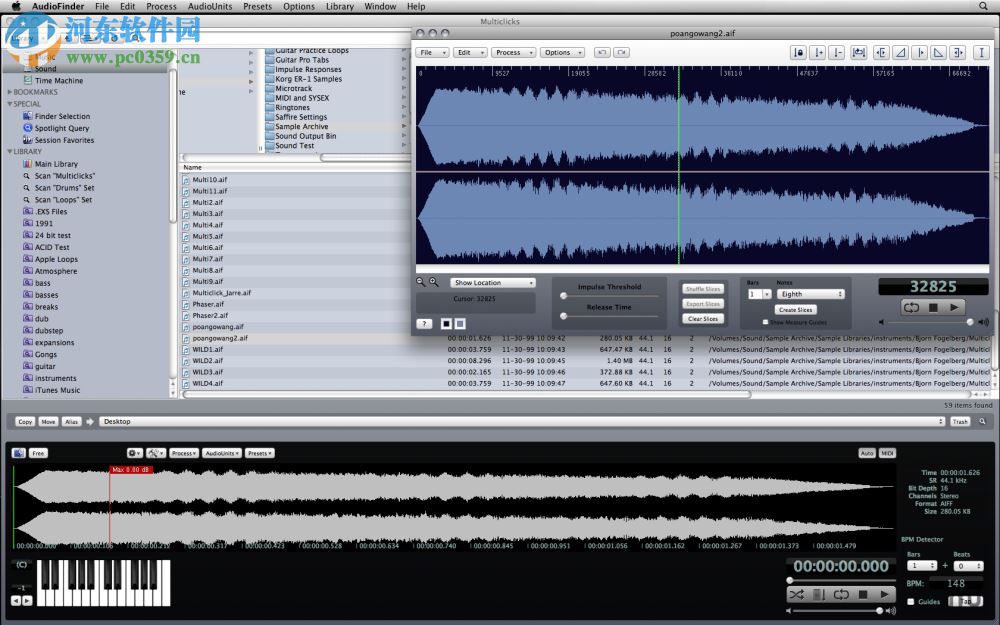This screenshot has width=1000, height=625.
Task: Click the shuffle icon in the bottom transport bar
Action: tap(796, 594)
